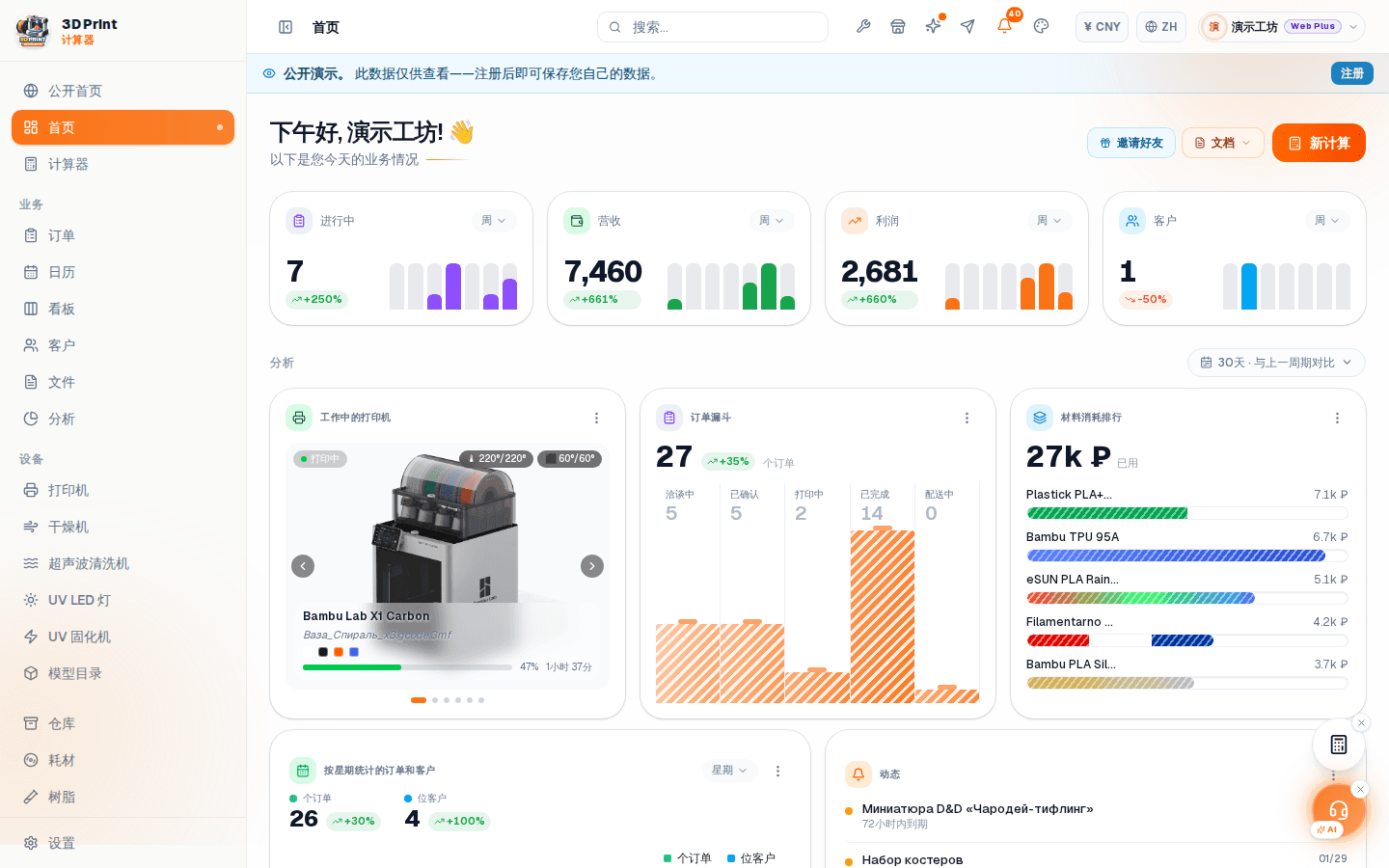Open the 星期 grouping dropdown

coord(730,771)
